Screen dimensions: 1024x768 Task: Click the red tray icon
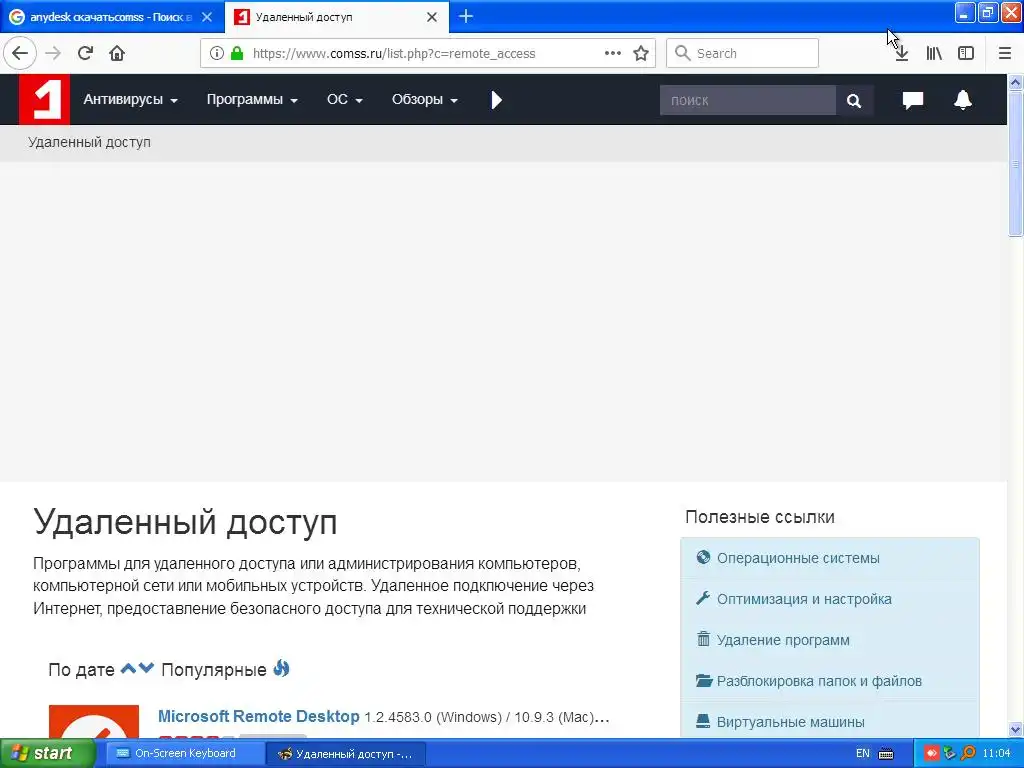tap(931, 754)
